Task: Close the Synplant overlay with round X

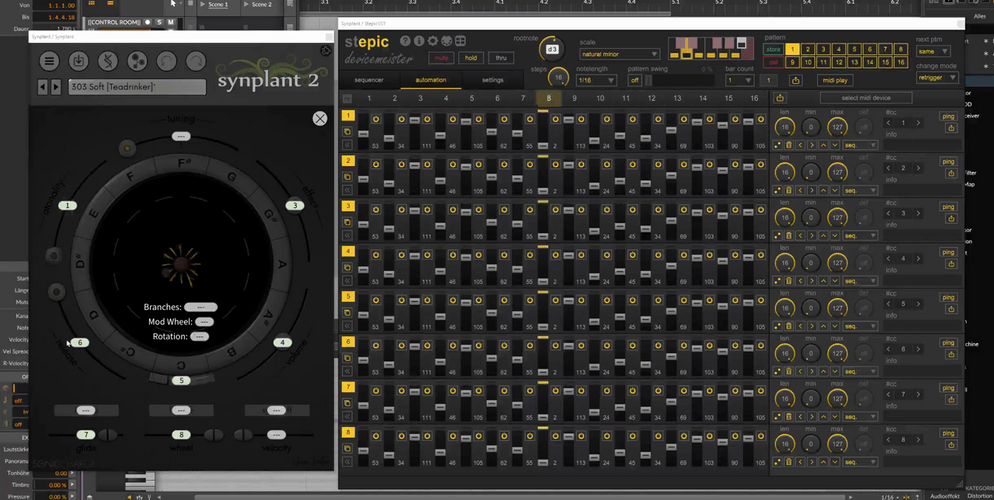Action: pyautogui.click(x=320, y=119)
